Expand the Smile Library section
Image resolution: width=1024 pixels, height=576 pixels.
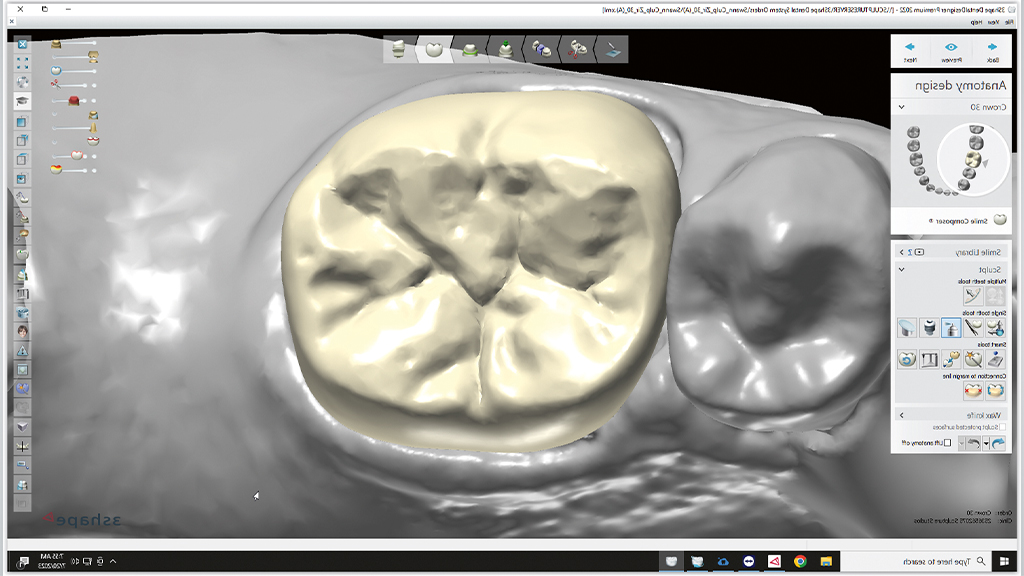pos(901,252)
